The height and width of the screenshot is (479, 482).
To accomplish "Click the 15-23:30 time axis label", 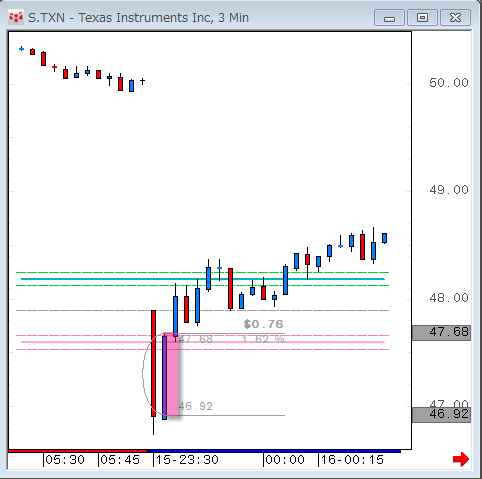I will (x=187, y=460).
